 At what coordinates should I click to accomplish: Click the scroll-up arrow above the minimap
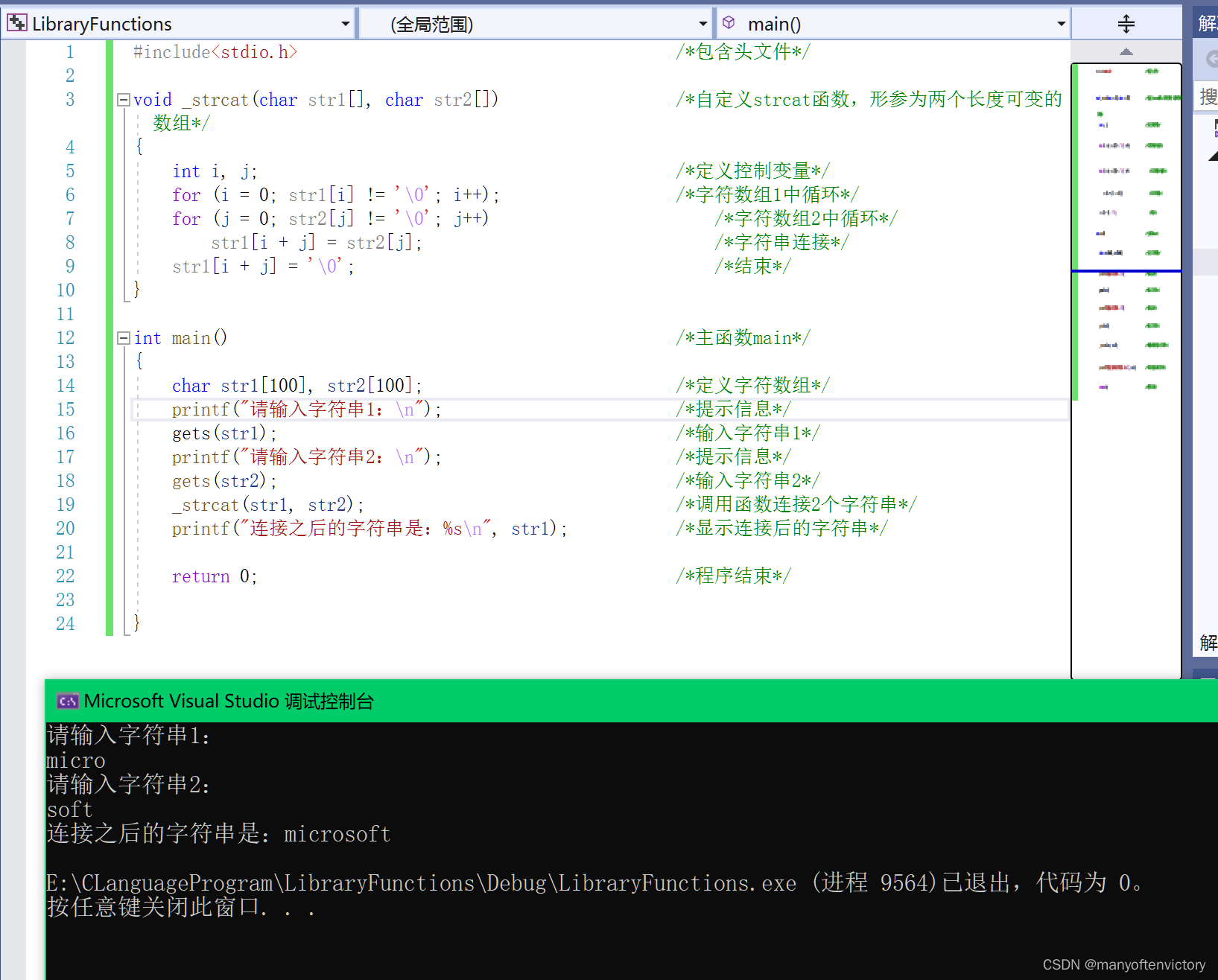coord(1126,51)
